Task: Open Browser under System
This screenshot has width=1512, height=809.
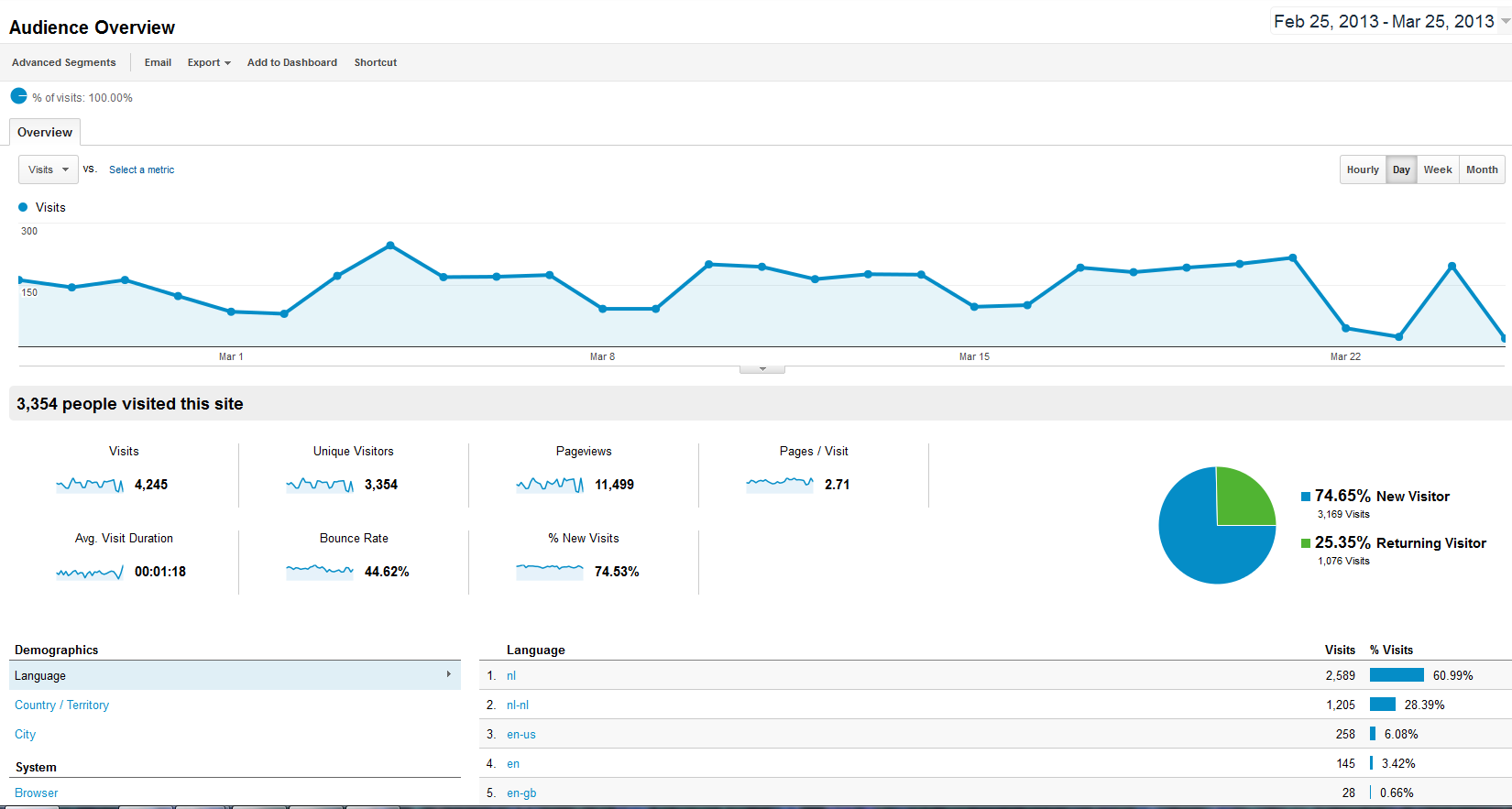Action: [36, 793]
